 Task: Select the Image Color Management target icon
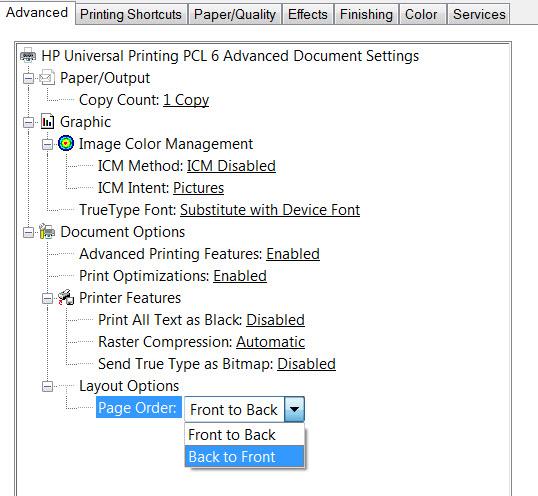click(x=66, y=143)
